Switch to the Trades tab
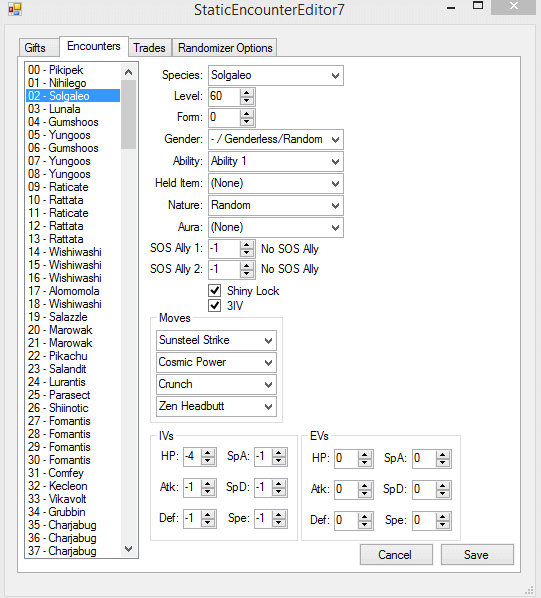This screenshot has height=598, width=541. [x=149, y=48]
